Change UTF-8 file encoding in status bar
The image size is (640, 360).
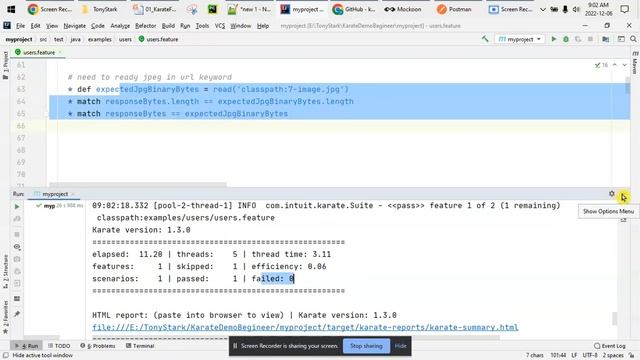point(590,356)
